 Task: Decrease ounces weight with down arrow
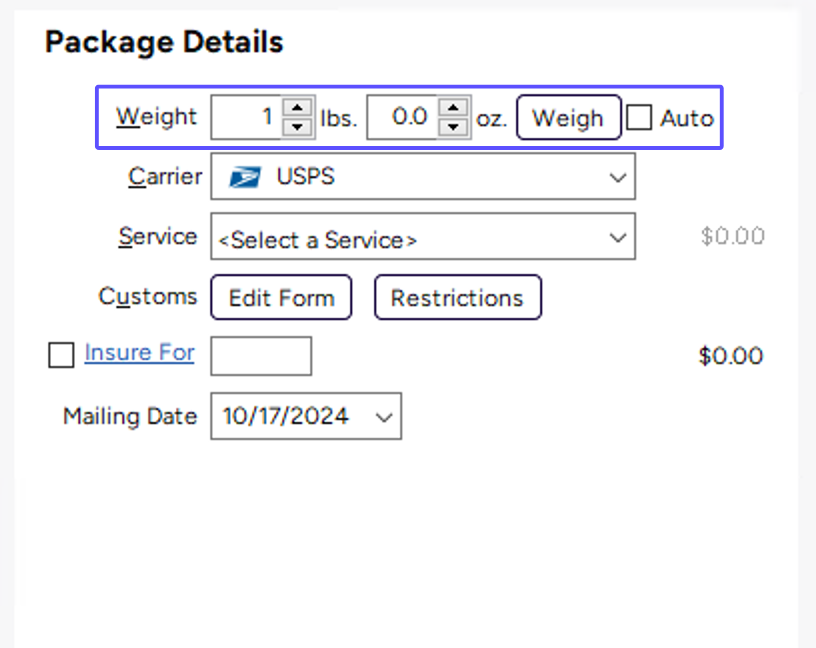coord(453,126)
